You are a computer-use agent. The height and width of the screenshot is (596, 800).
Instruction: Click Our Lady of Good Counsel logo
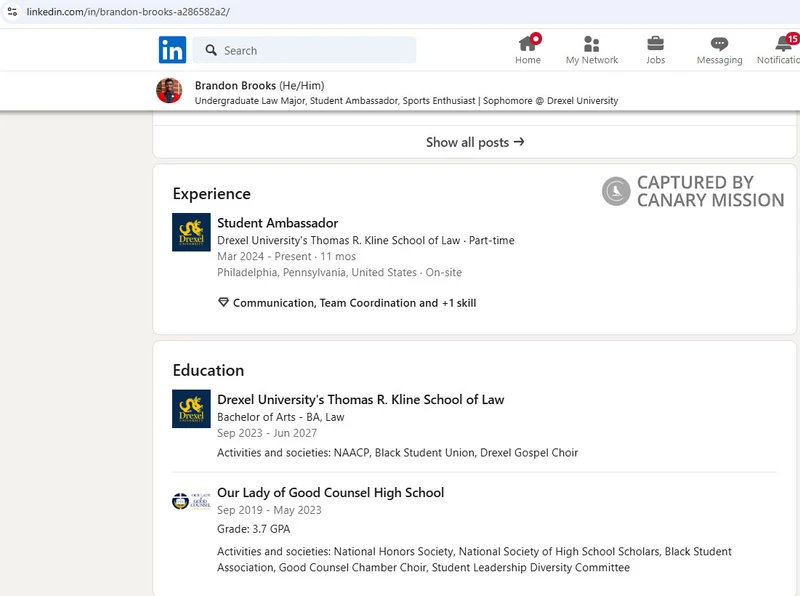point(191,501)
